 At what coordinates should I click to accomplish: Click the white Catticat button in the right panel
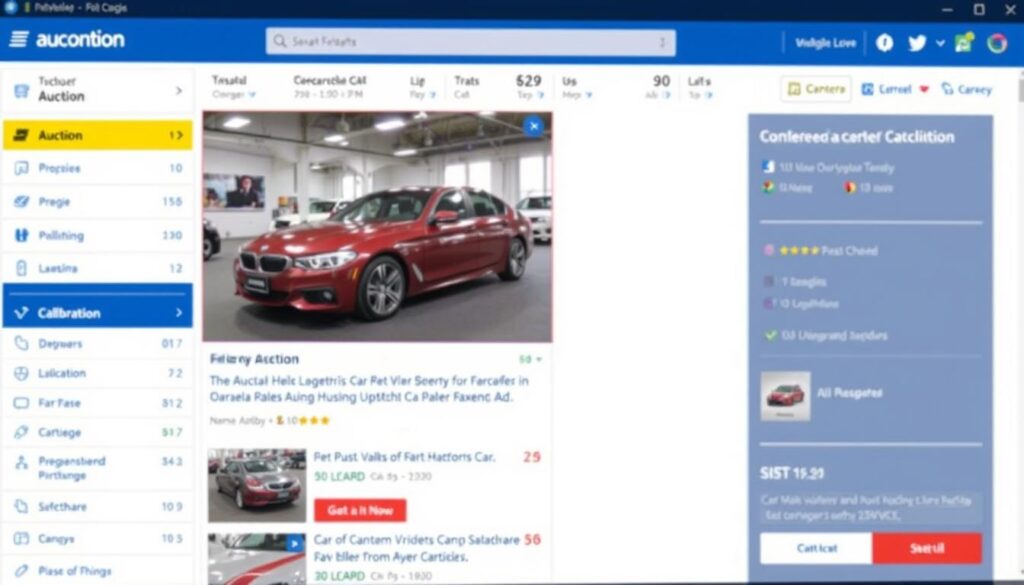[x=816, y=548]
